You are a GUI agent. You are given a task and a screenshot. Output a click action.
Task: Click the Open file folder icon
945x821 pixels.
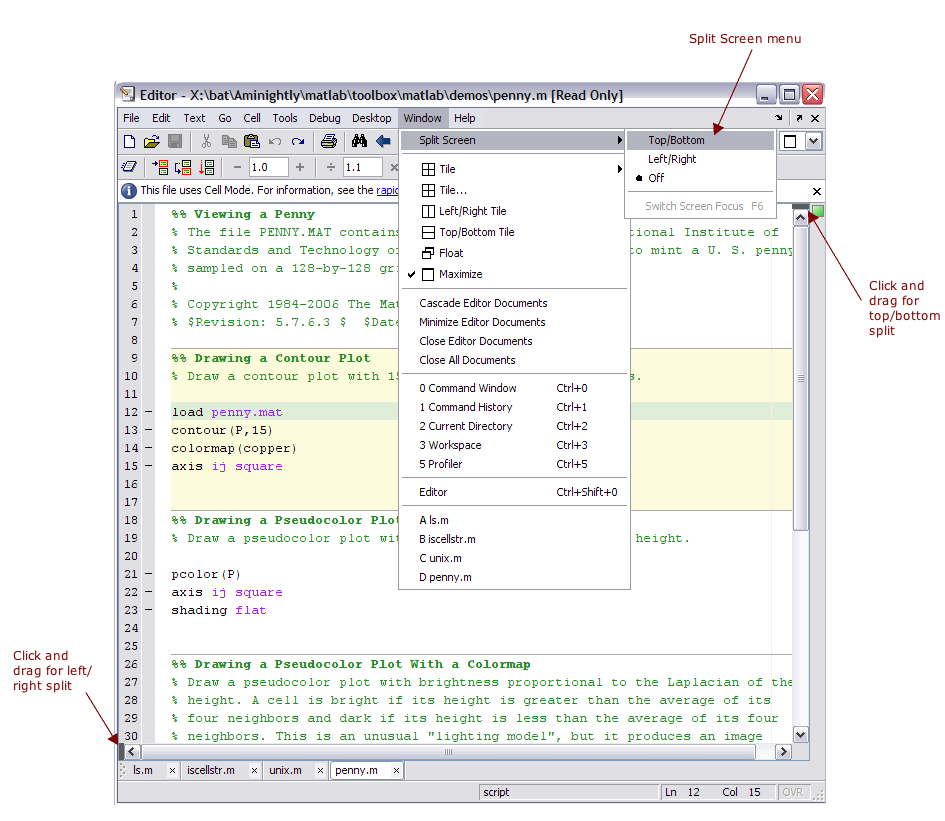(152, 142)
